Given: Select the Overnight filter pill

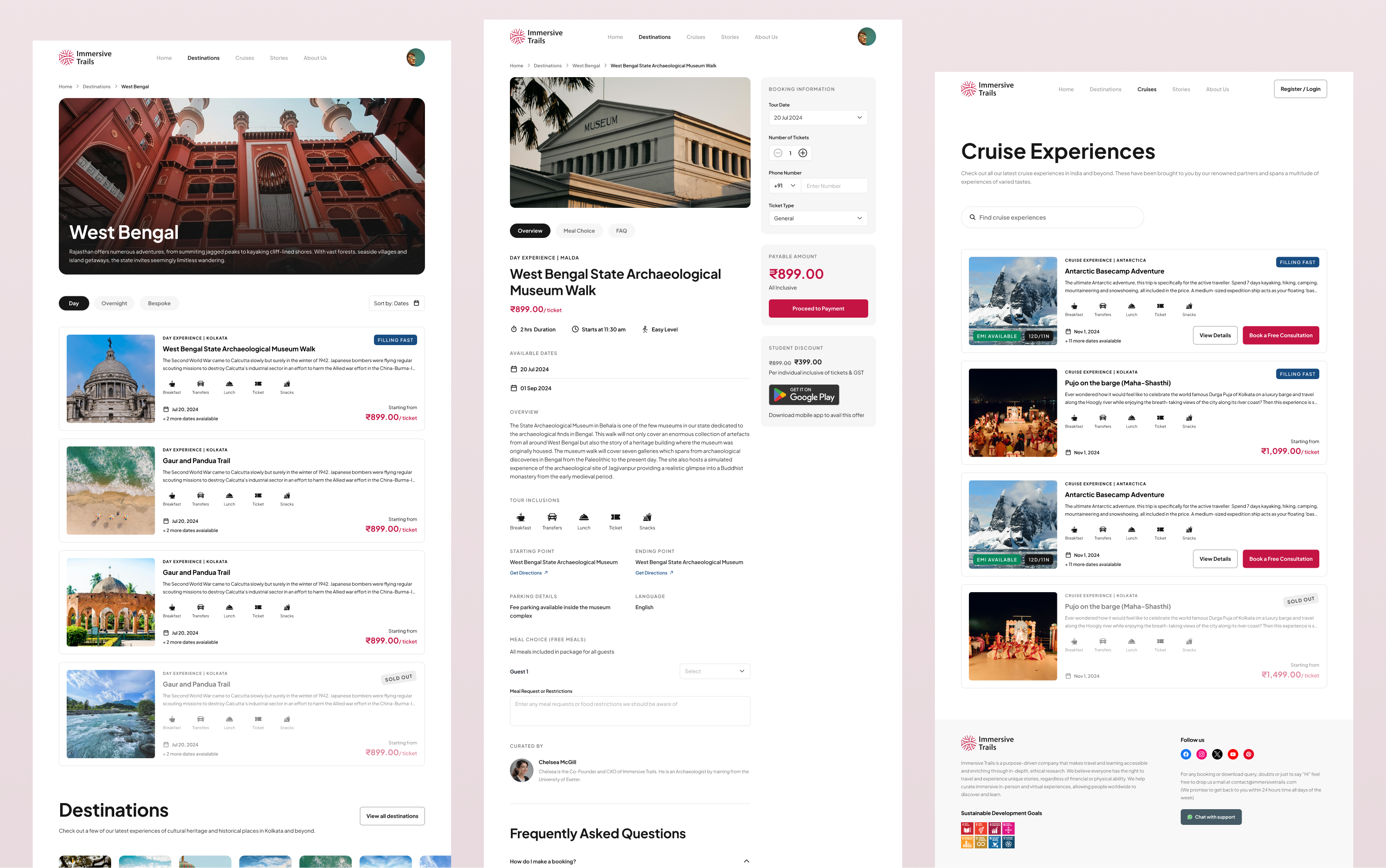Looking at the screenshot, I should click(114, 303).
